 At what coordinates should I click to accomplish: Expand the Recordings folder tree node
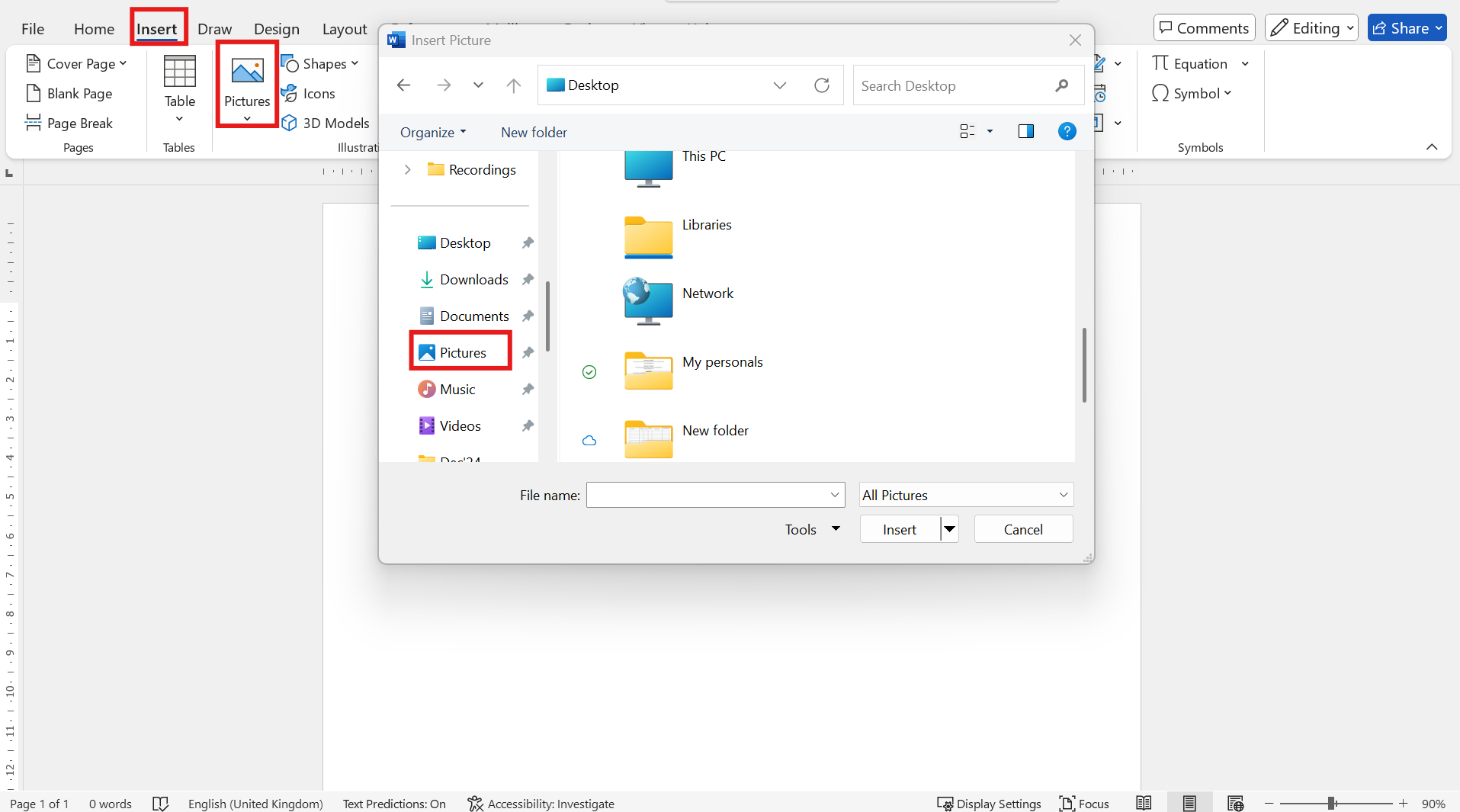(x=408, y=169)
